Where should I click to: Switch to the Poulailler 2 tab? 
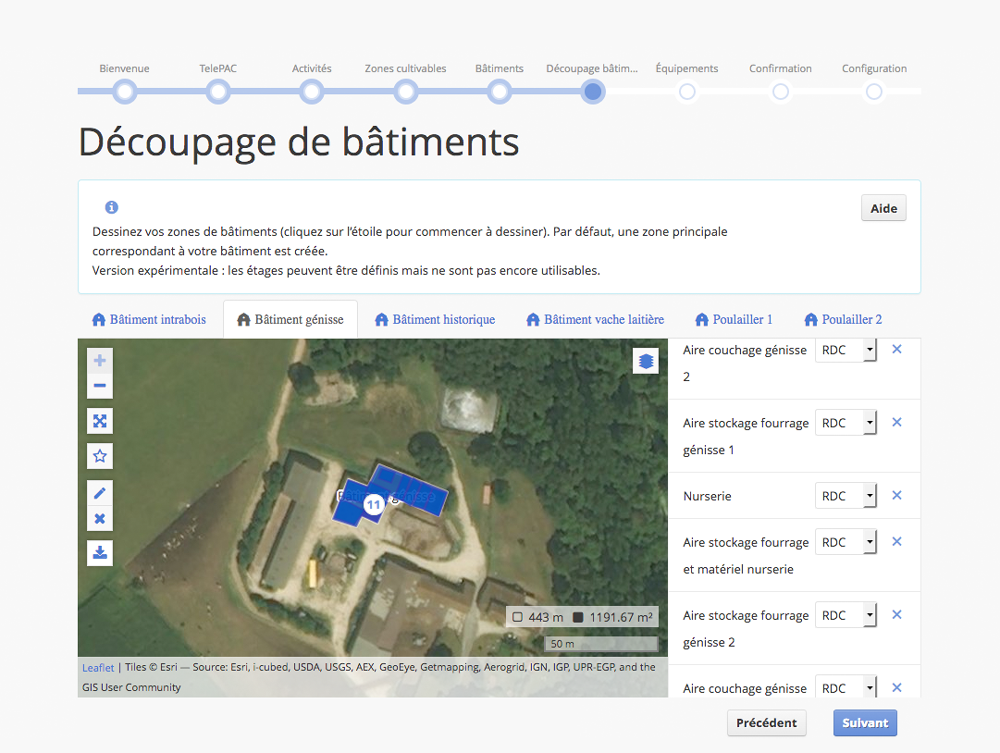843,319
